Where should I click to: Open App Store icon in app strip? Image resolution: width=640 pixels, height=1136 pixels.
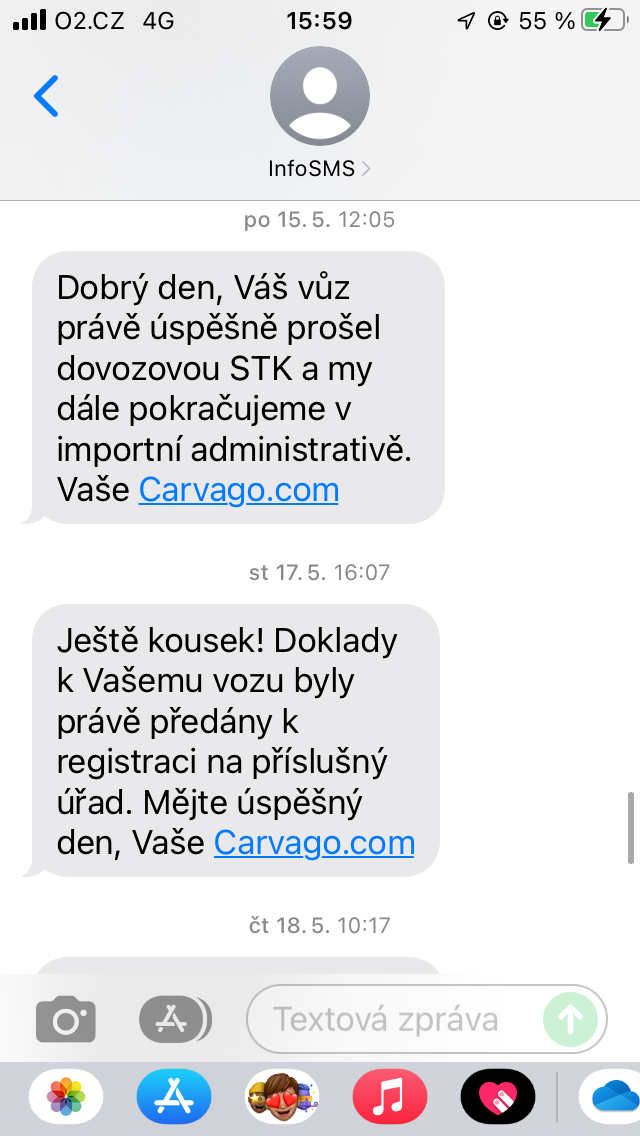click(174, 1096)
